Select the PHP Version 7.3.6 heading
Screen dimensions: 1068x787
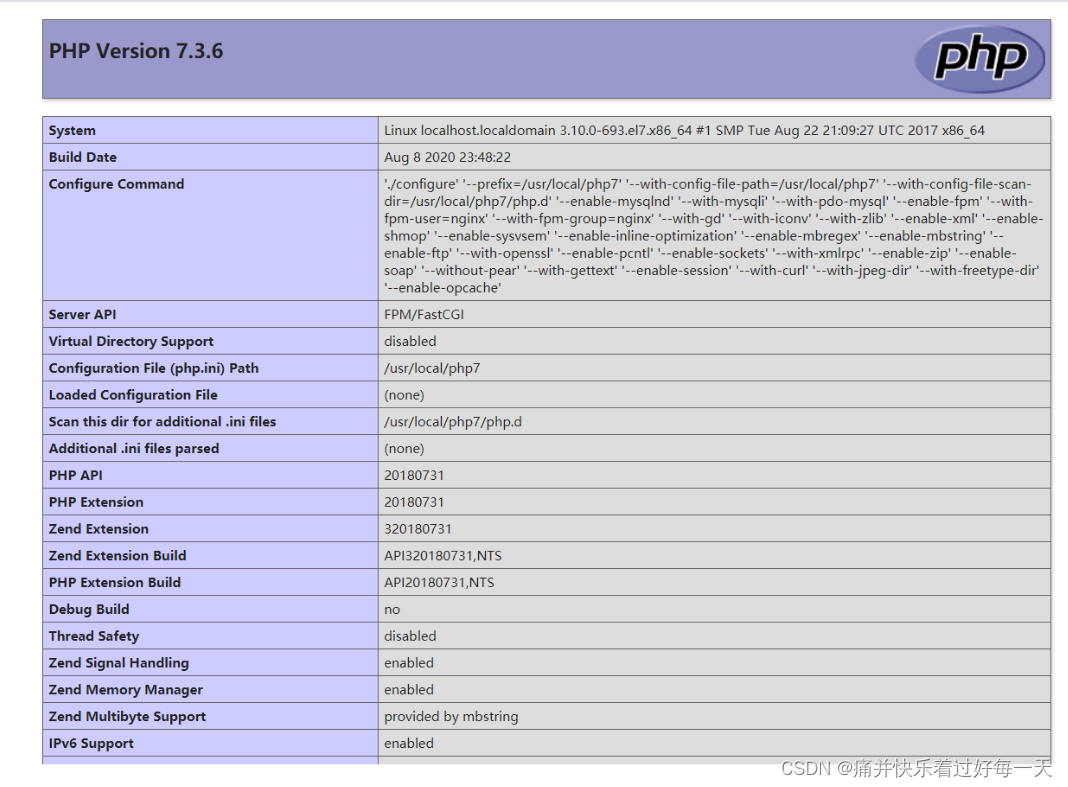(x=136, y=51)
